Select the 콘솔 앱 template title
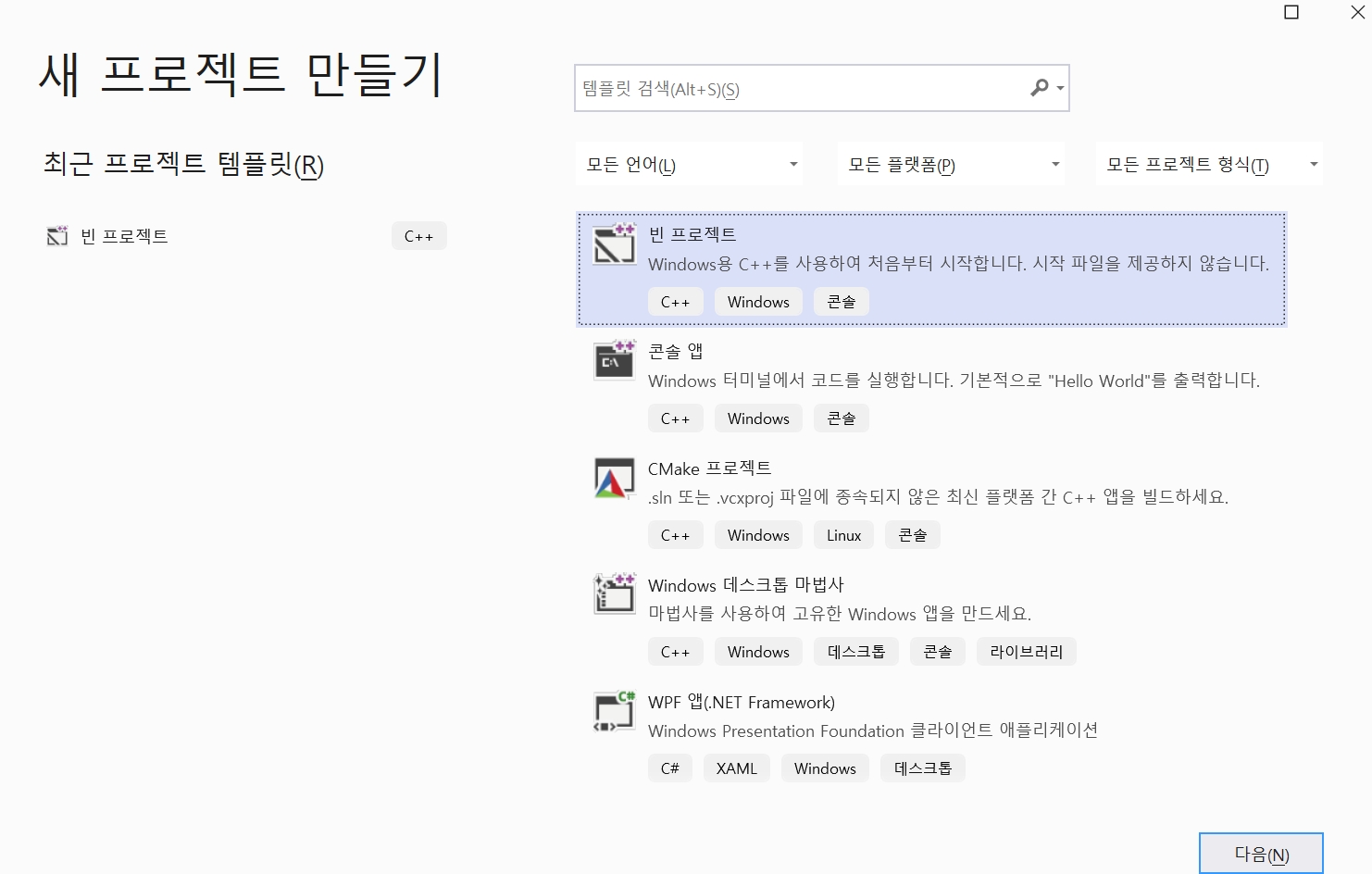The image size is (1372, 874). click(676, 352)
